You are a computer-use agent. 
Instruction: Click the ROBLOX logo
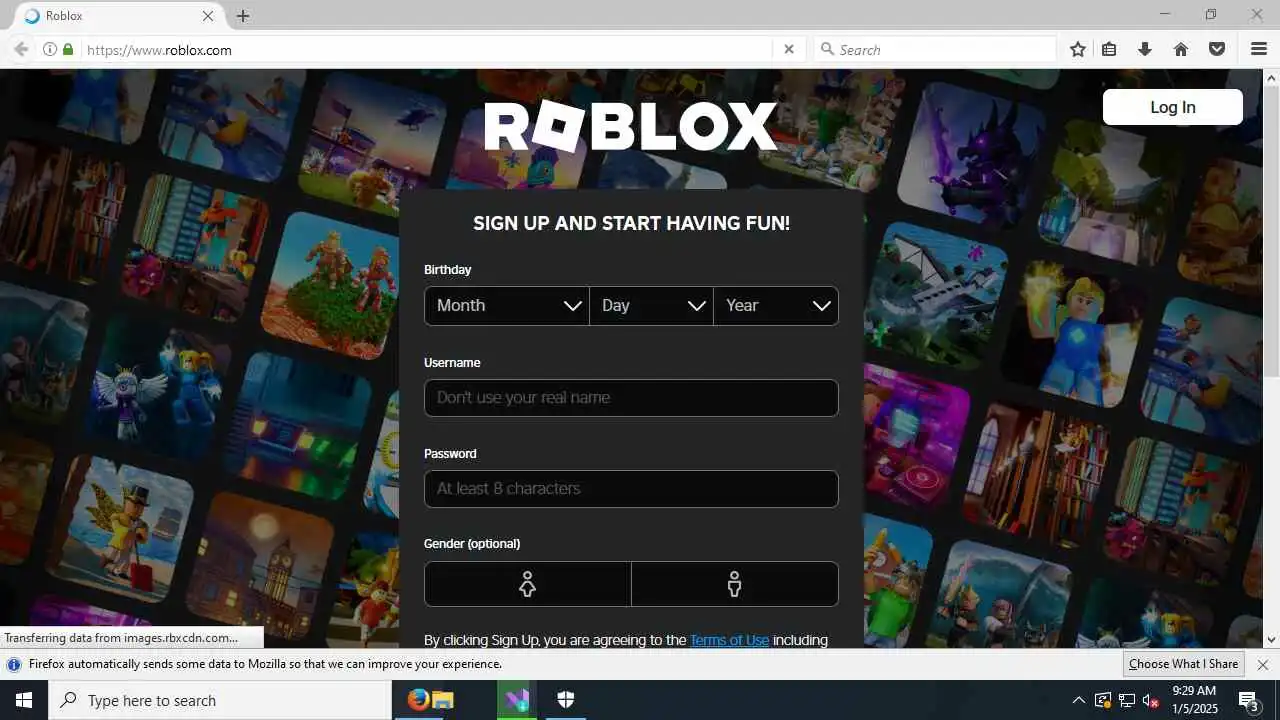(631, 127)
